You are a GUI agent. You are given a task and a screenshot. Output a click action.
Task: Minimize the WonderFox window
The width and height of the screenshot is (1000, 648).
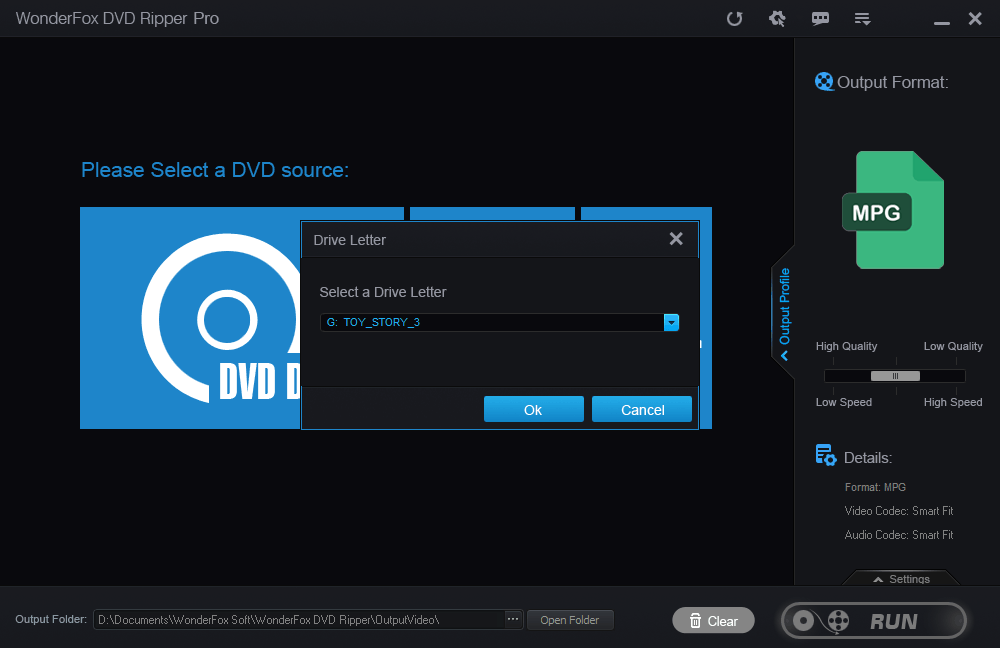[941, 22]
